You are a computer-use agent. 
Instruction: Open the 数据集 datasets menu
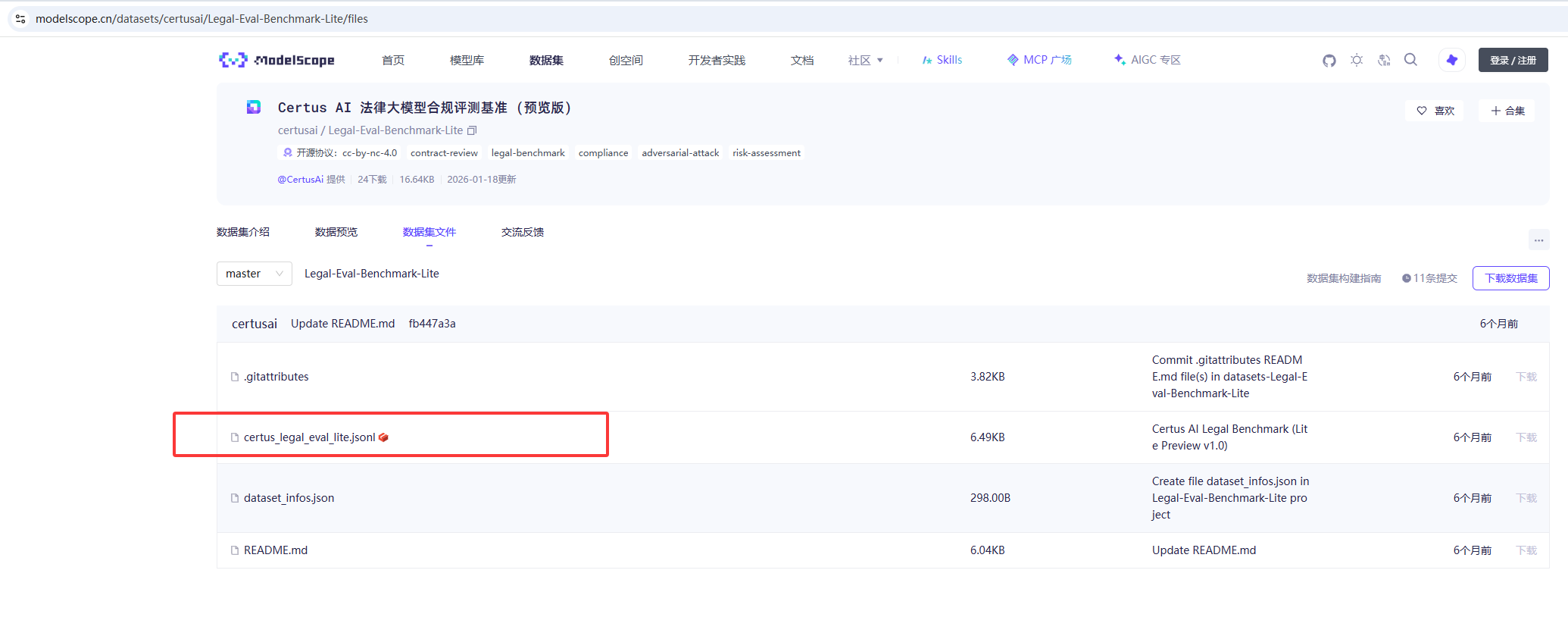tap(546, 60)
